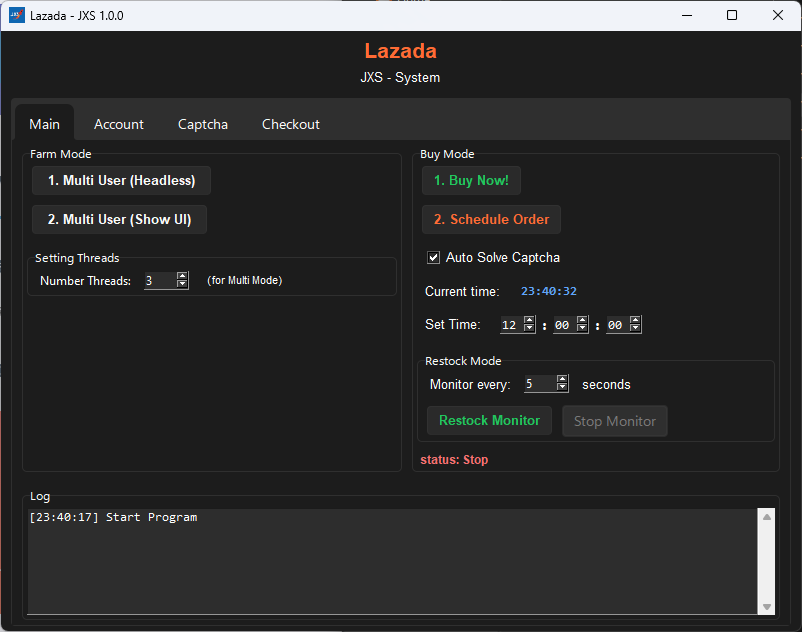Launch Multi User (Show UI) mode

click(119, 219)
